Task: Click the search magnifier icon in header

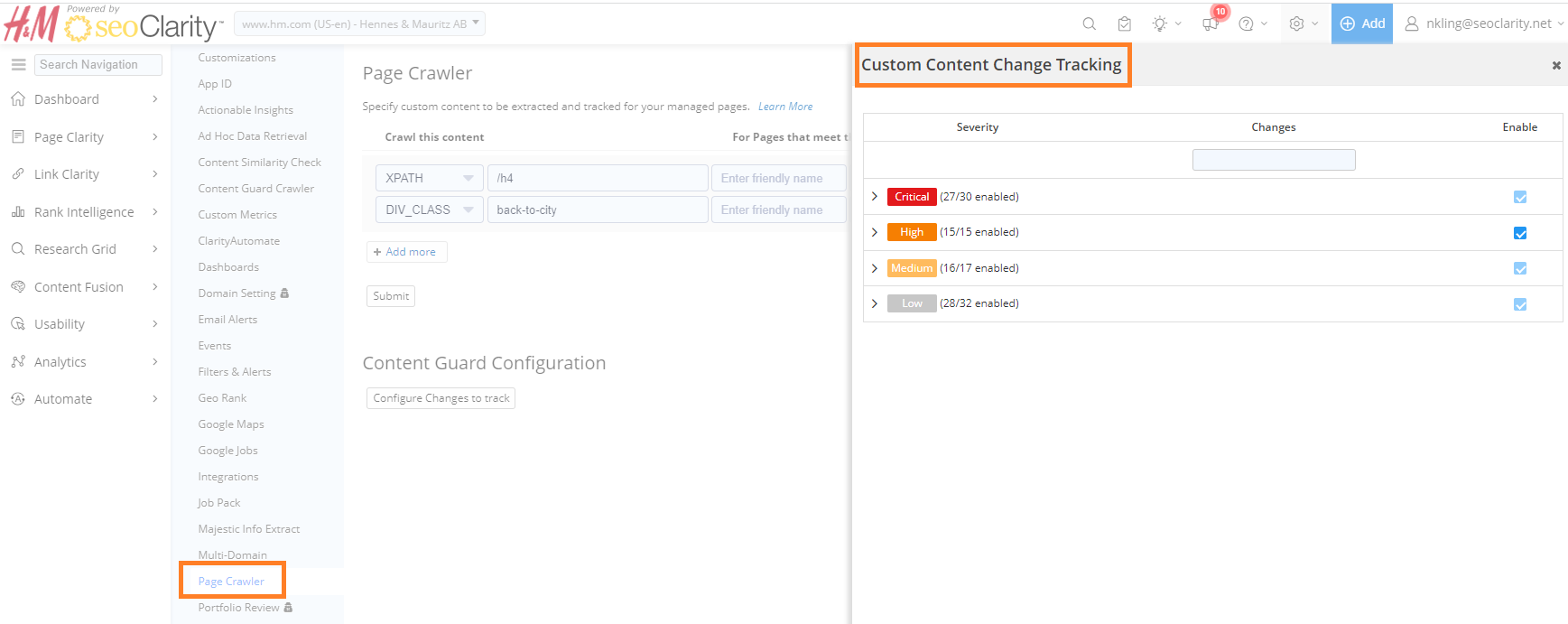Action: click(1089, 24)
